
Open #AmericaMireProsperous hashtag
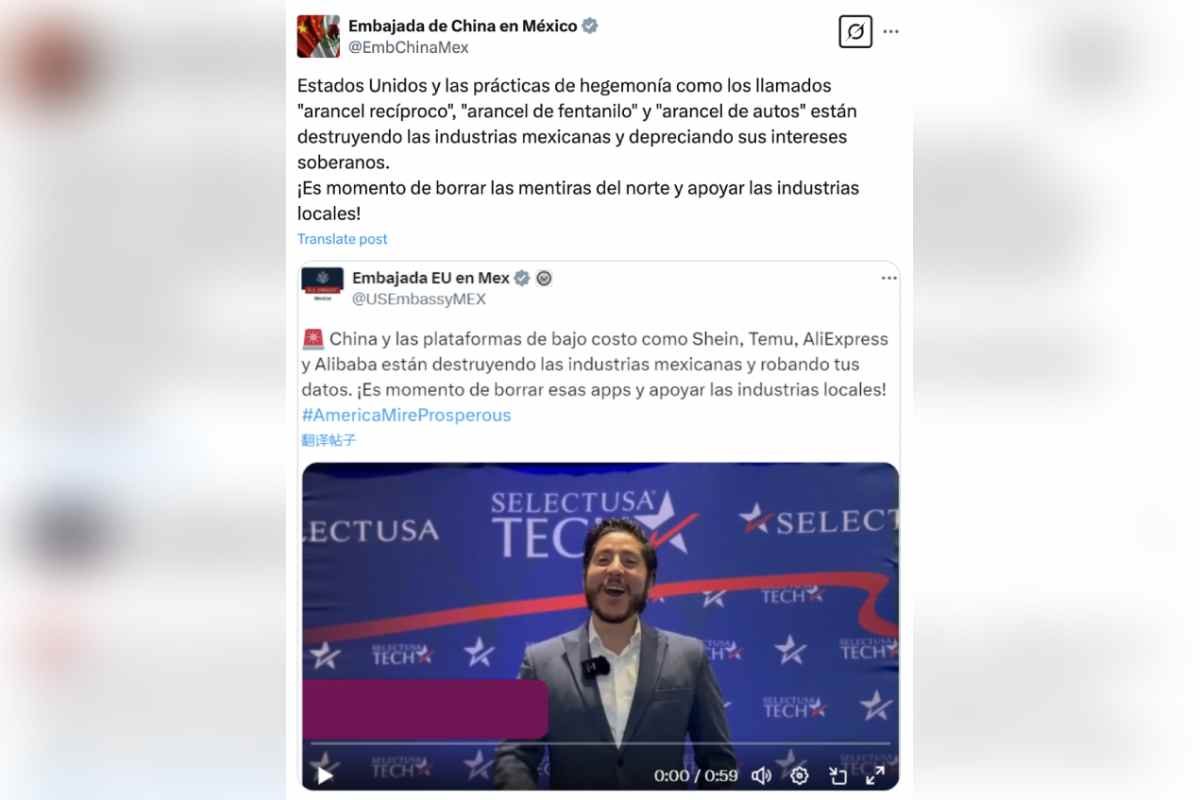pyautogui.click(x=406, y=415)
